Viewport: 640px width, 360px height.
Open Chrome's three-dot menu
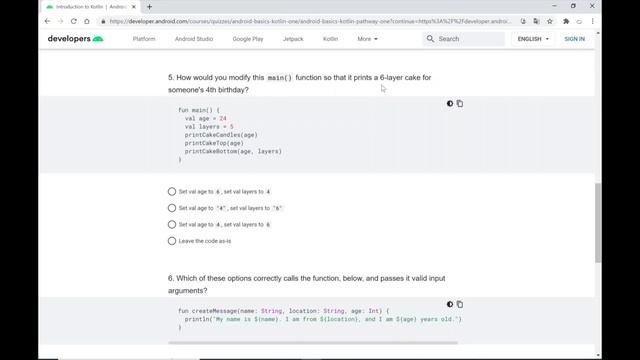click(593, 21)
